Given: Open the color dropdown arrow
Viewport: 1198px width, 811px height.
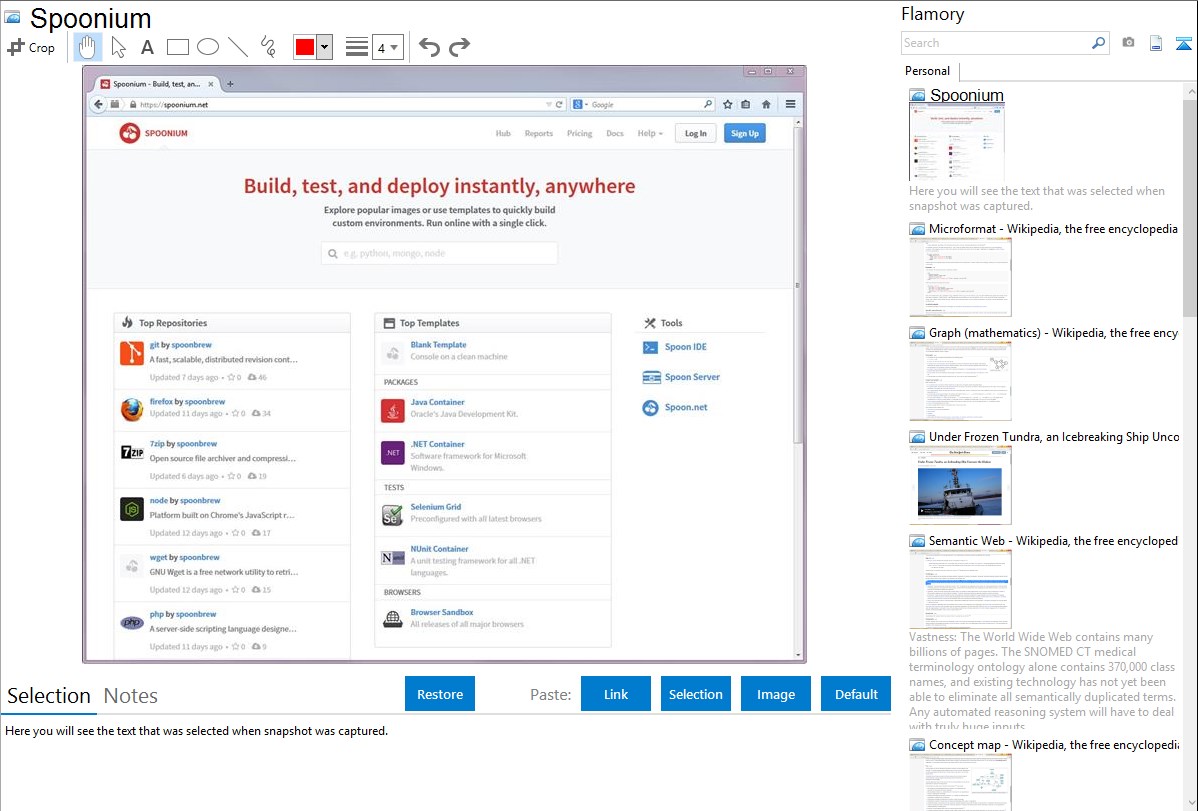Looking at the screenshot, I should coord(324,47).
